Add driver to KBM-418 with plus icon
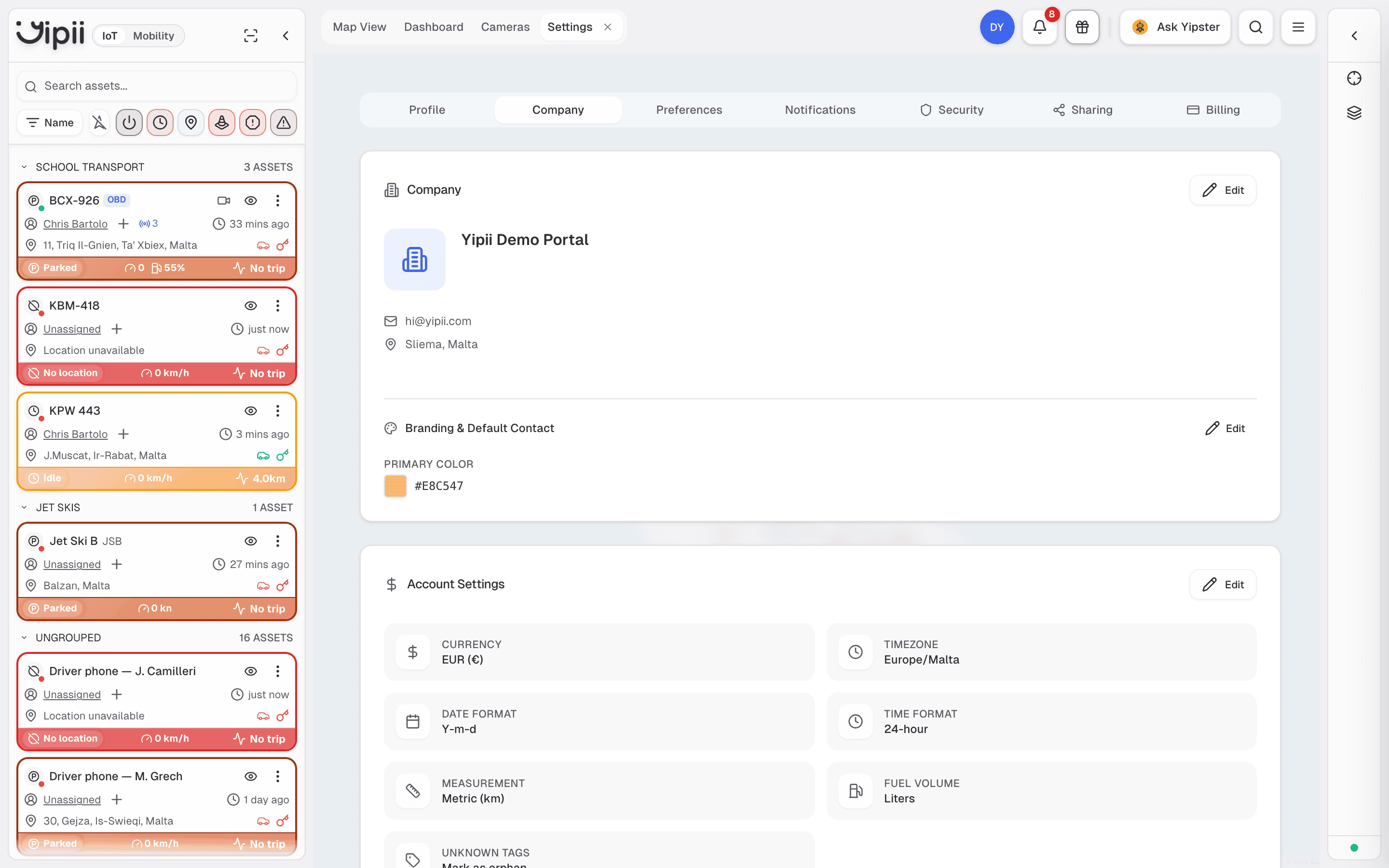 tap(117, 329)
